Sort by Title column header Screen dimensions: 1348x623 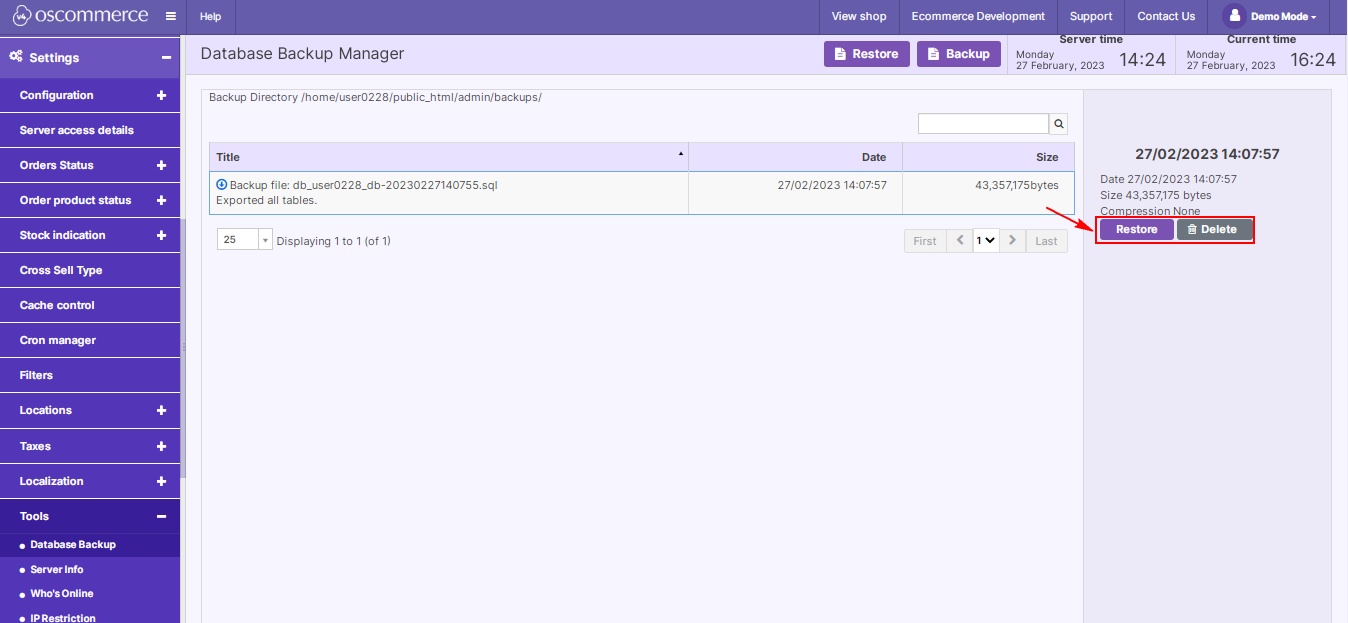(449, 157)
